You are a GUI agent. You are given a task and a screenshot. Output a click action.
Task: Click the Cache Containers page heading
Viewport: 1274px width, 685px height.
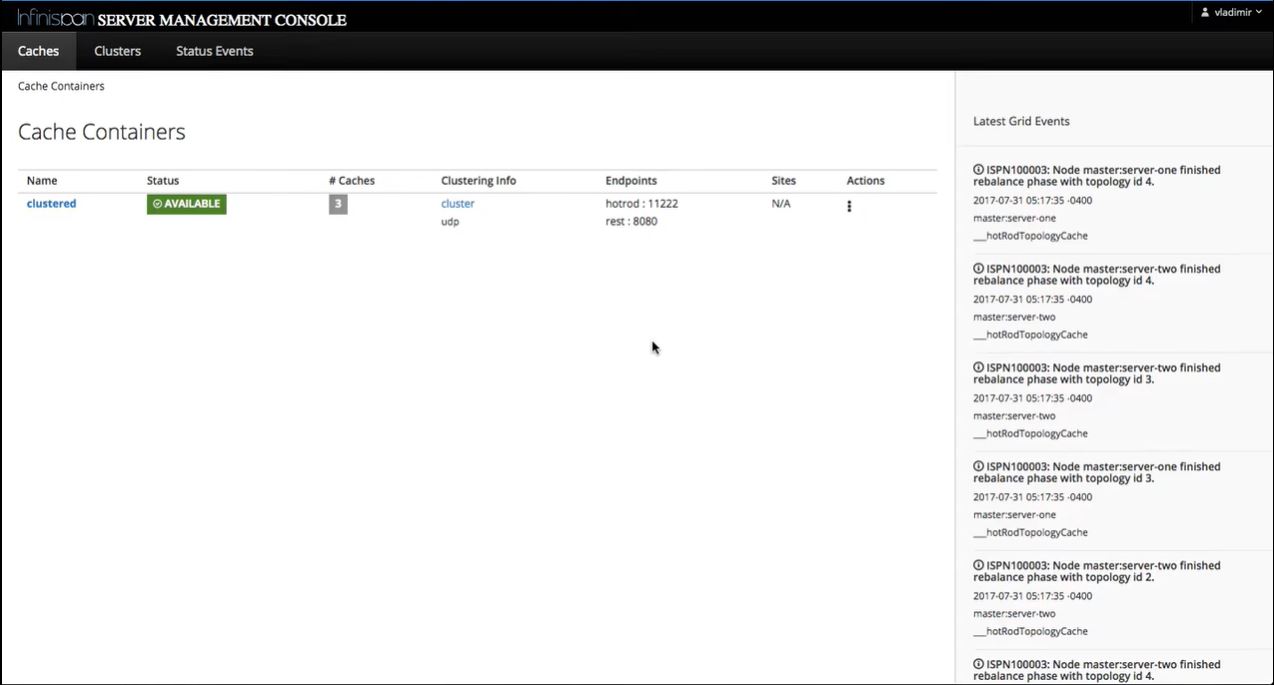coord(102,132)
